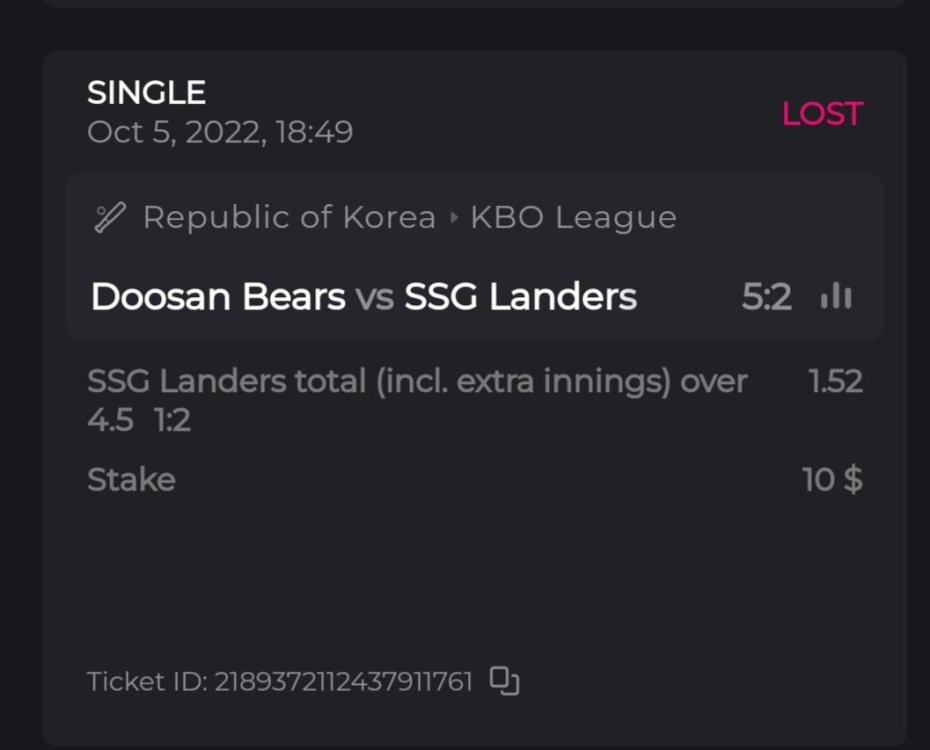Click the arrow between Korea and KBO League
930x750 pixels.
453,218
